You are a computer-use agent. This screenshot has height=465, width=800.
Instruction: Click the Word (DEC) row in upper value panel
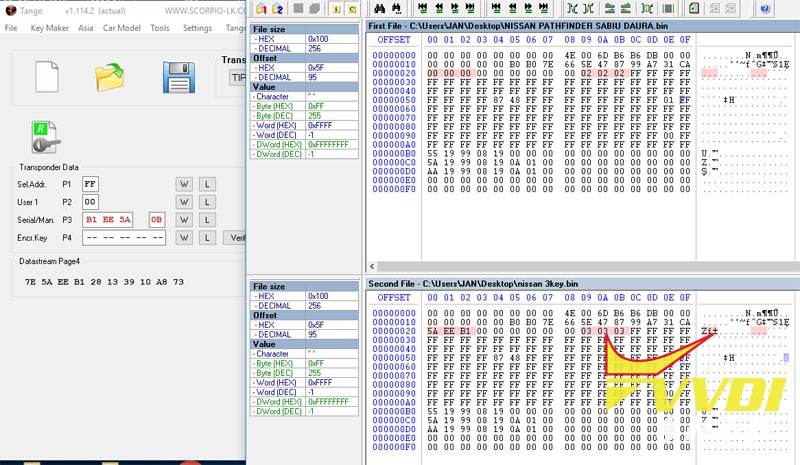[x=304, y=135]
